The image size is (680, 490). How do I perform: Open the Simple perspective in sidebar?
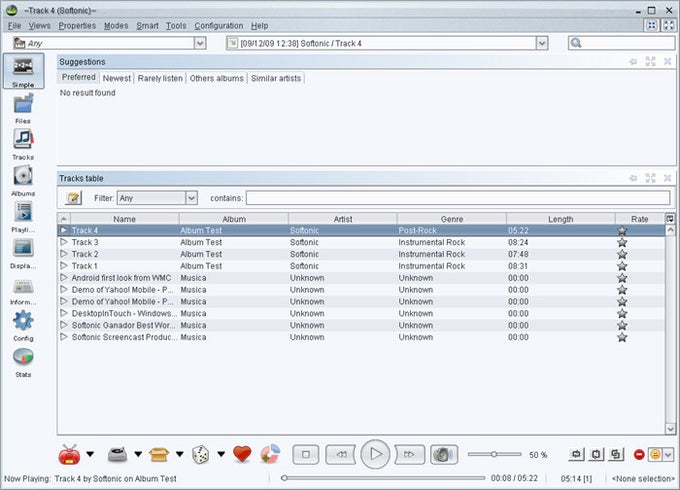tap(23, 71)
